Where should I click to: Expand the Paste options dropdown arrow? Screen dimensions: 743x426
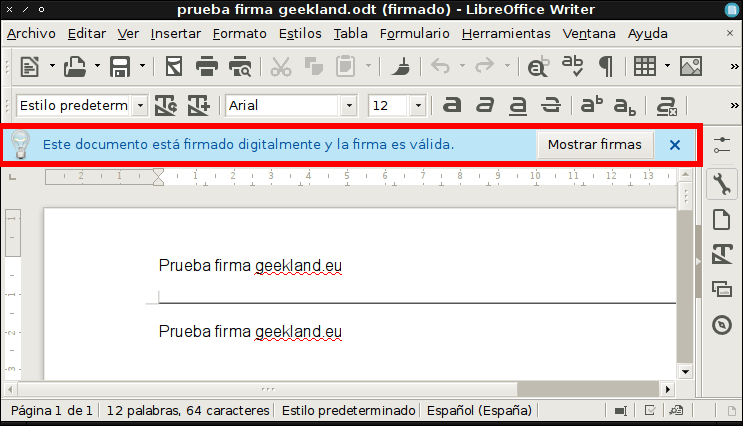pos(368,66)
